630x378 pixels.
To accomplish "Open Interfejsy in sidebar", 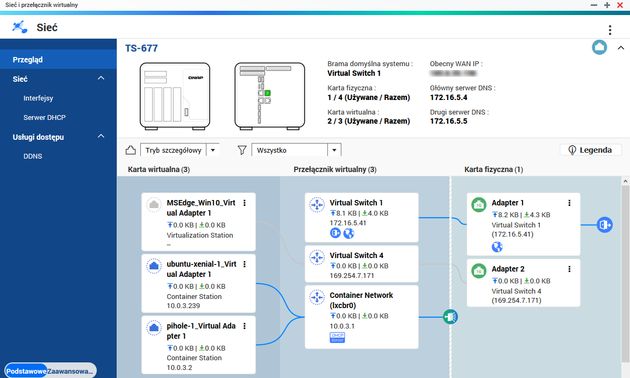I will coord(38,98).
